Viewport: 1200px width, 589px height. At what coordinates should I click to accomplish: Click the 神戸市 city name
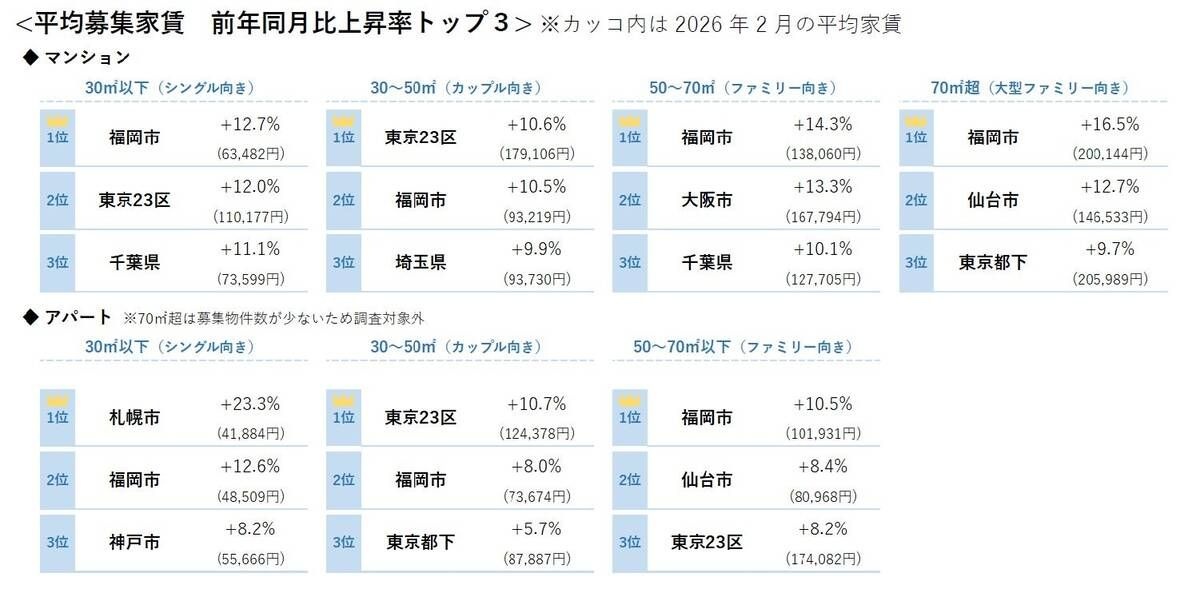134,542
